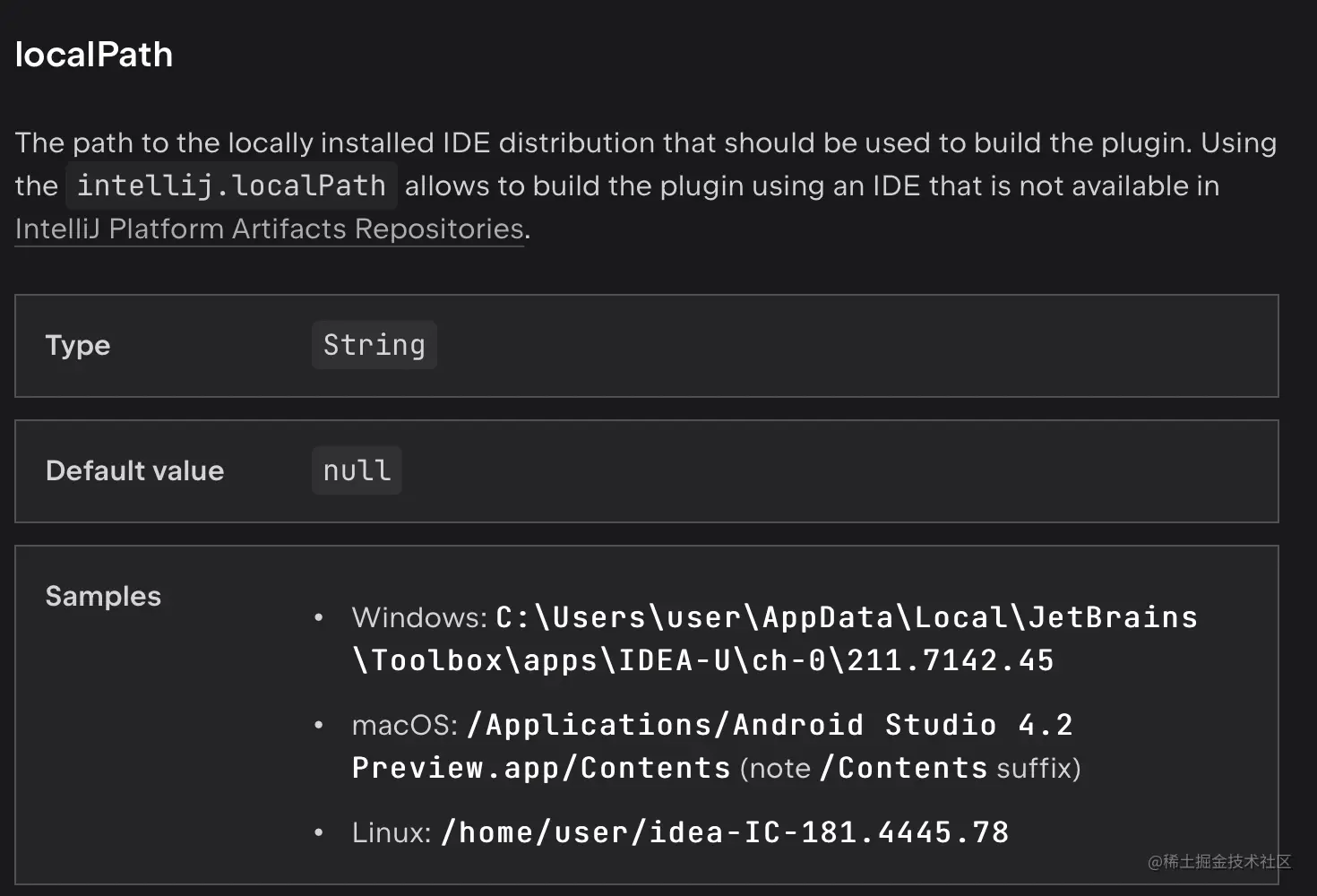This screenshot has height=896, width=1317.
Task: Click the Type row label
Action: (78, 345)
